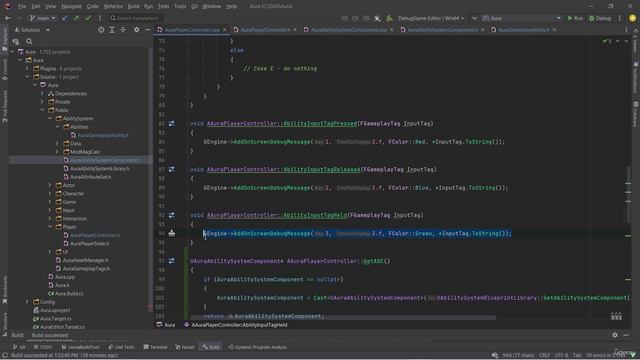Collapse the Public folder
This screenshot has width=640, height=360.
point(42,110)
